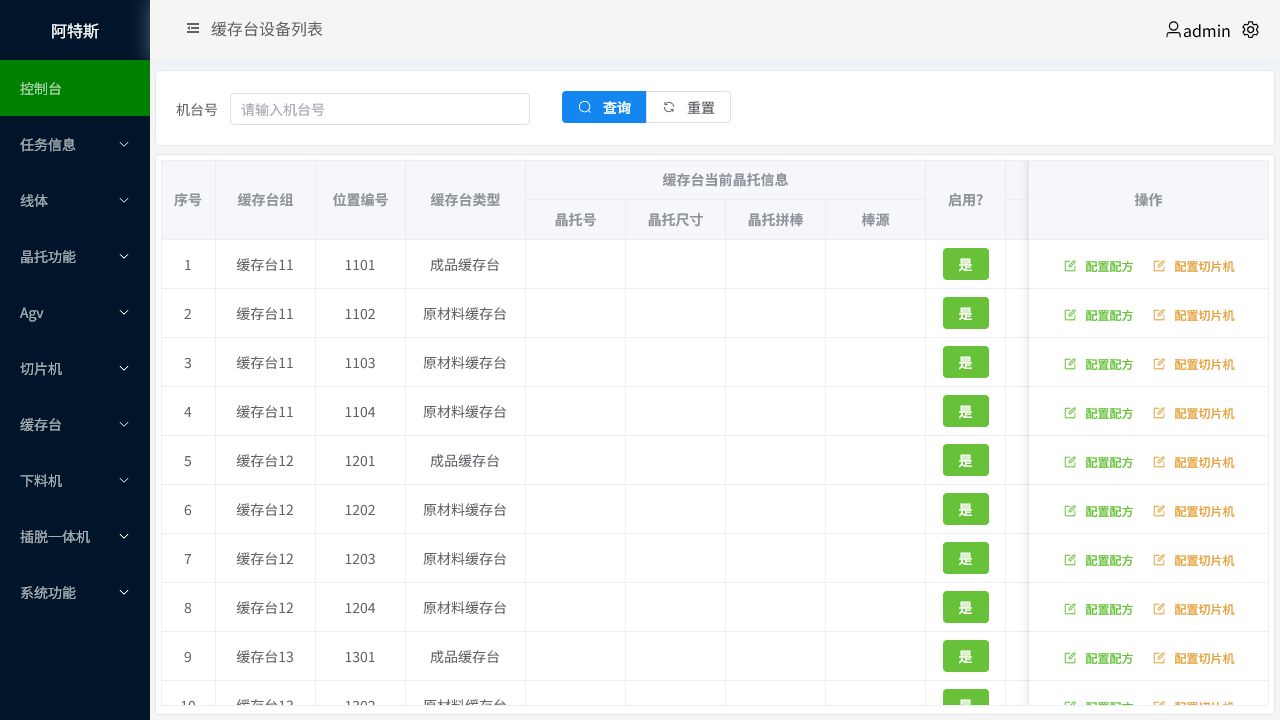Viewport: 1280px width, 720px height.
Task: Click 原材料缓存台 cell in row 1204
Action: 465,608
